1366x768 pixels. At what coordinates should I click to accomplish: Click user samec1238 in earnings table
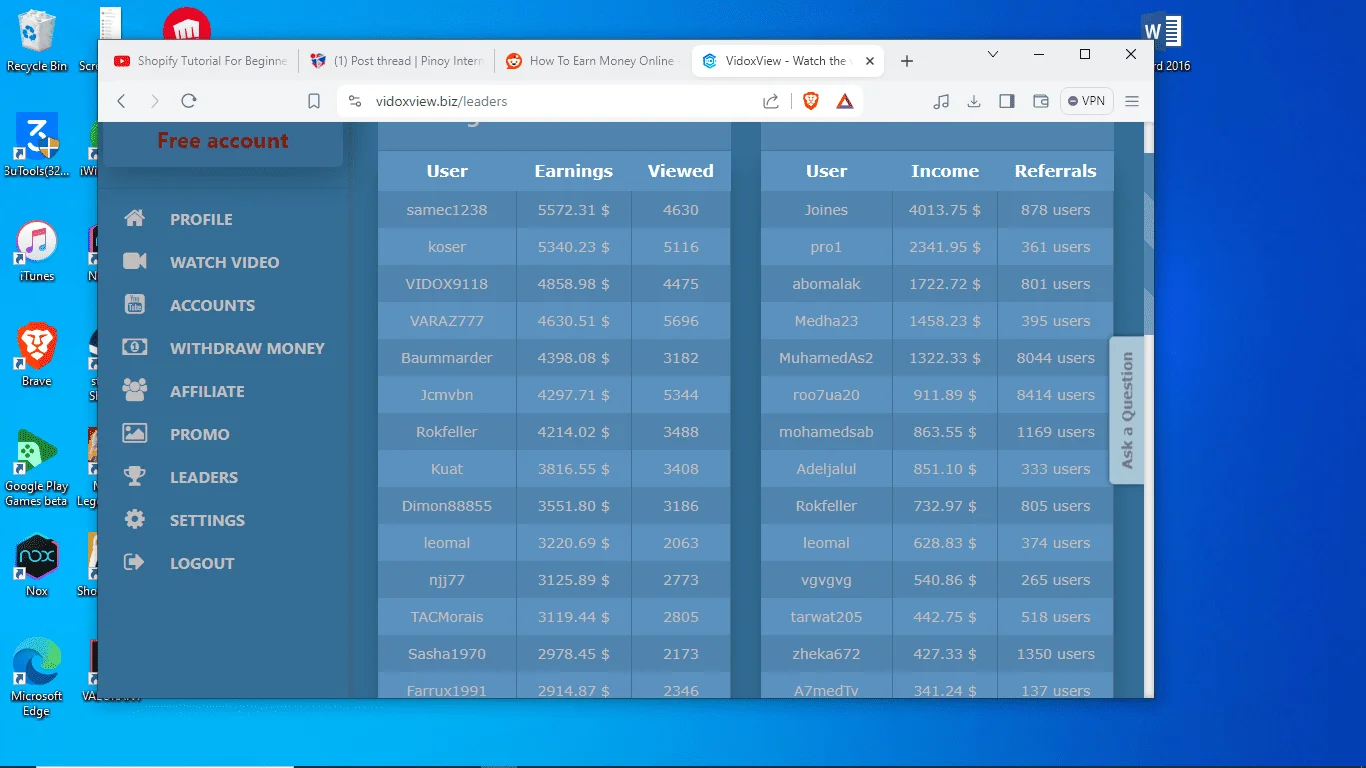(x=447, y=210)
